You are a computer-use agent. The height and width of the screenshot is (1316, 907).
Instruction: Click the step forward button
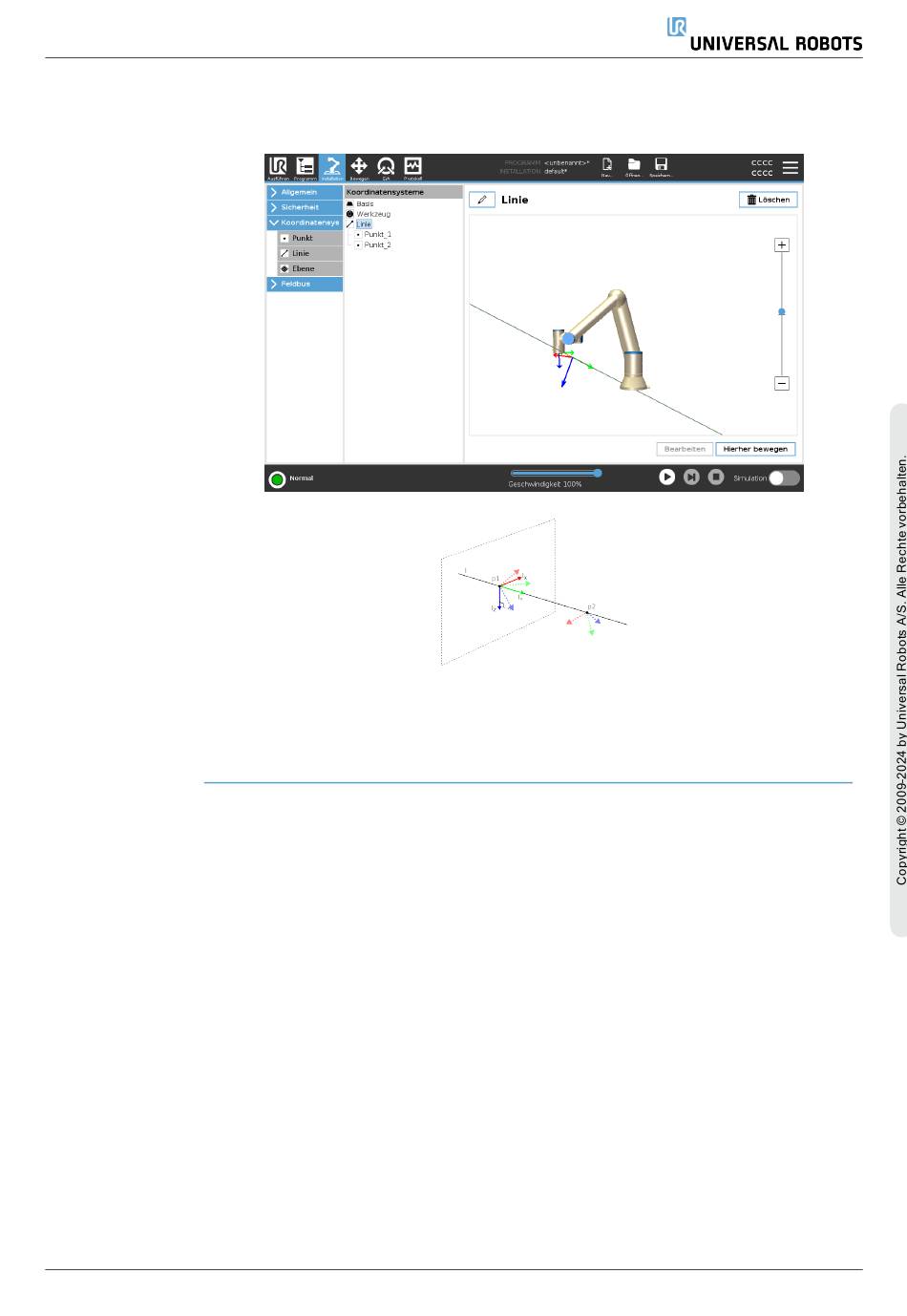point(691,477)
